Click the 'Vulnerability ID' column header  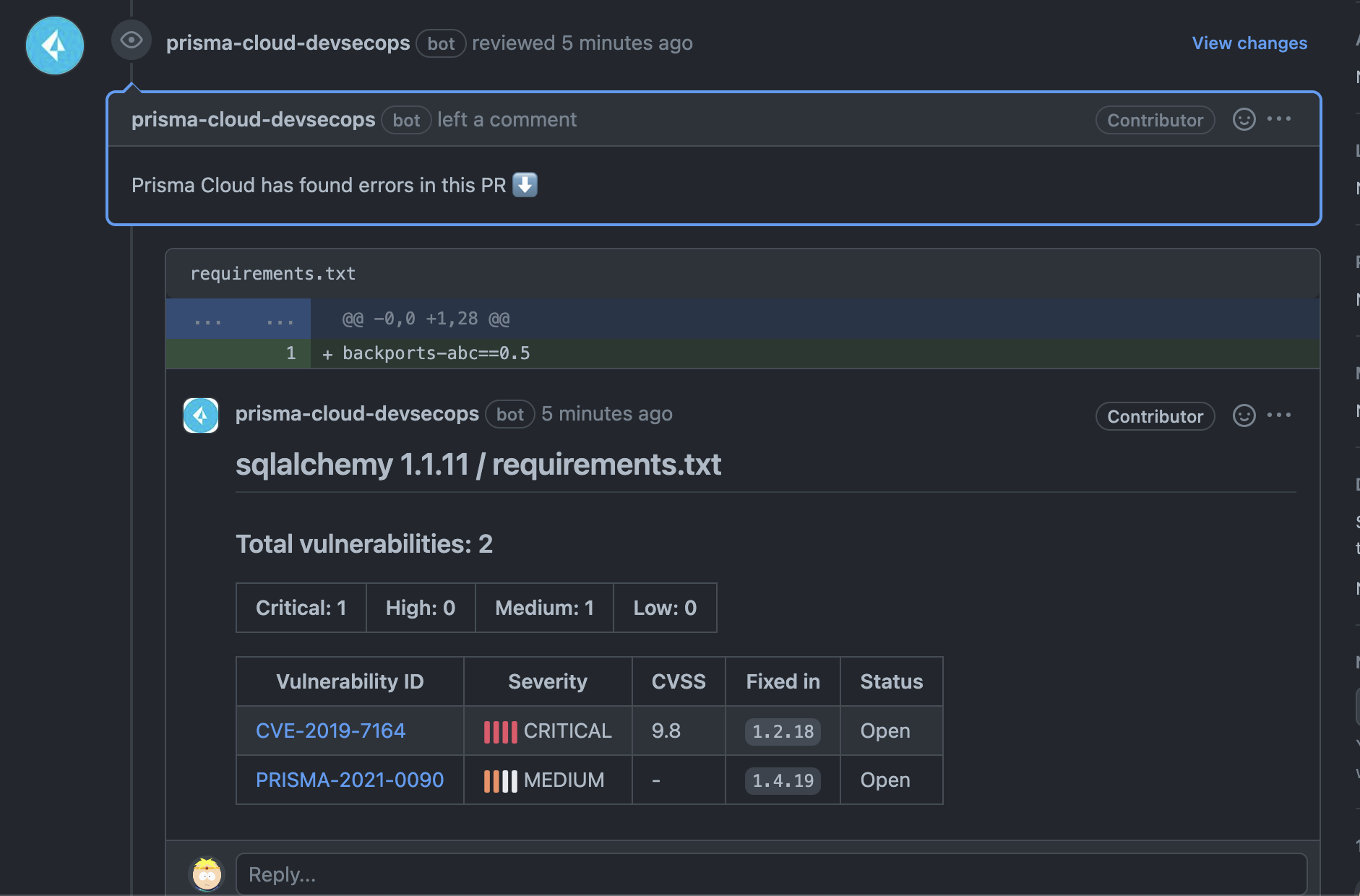pos(350,681)
